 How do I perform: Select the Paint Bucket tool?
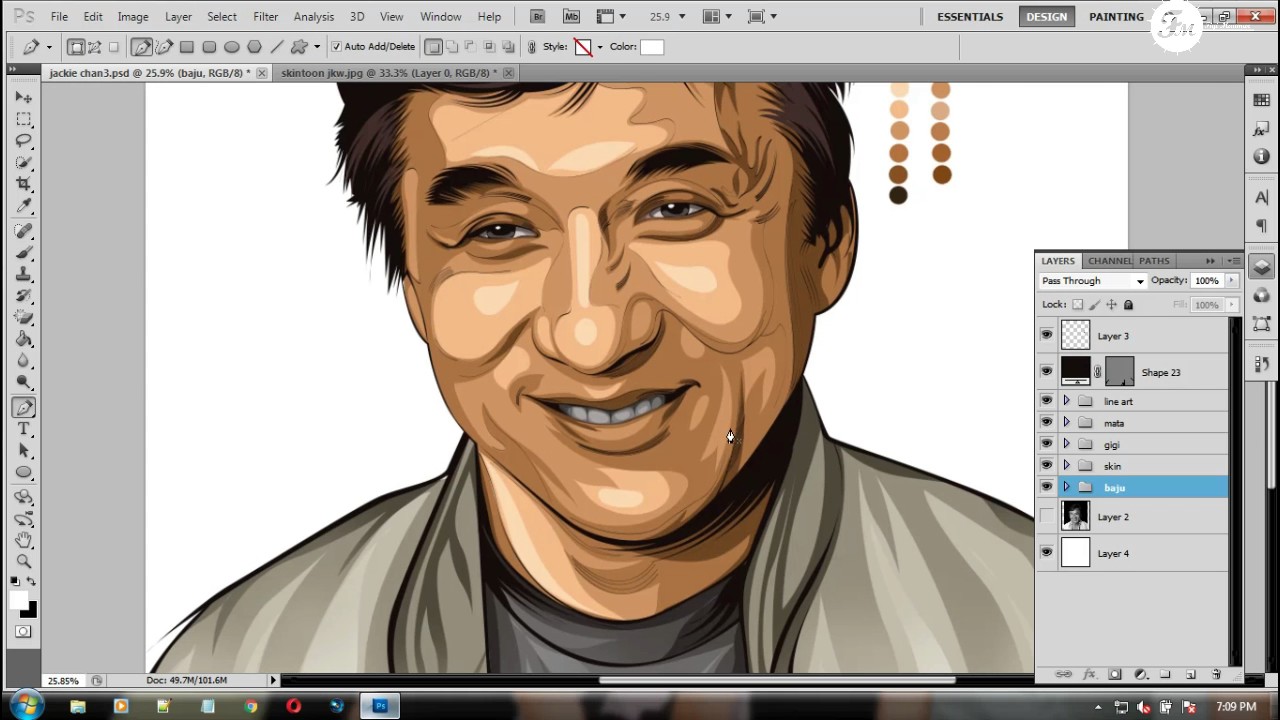click(24, 339)
